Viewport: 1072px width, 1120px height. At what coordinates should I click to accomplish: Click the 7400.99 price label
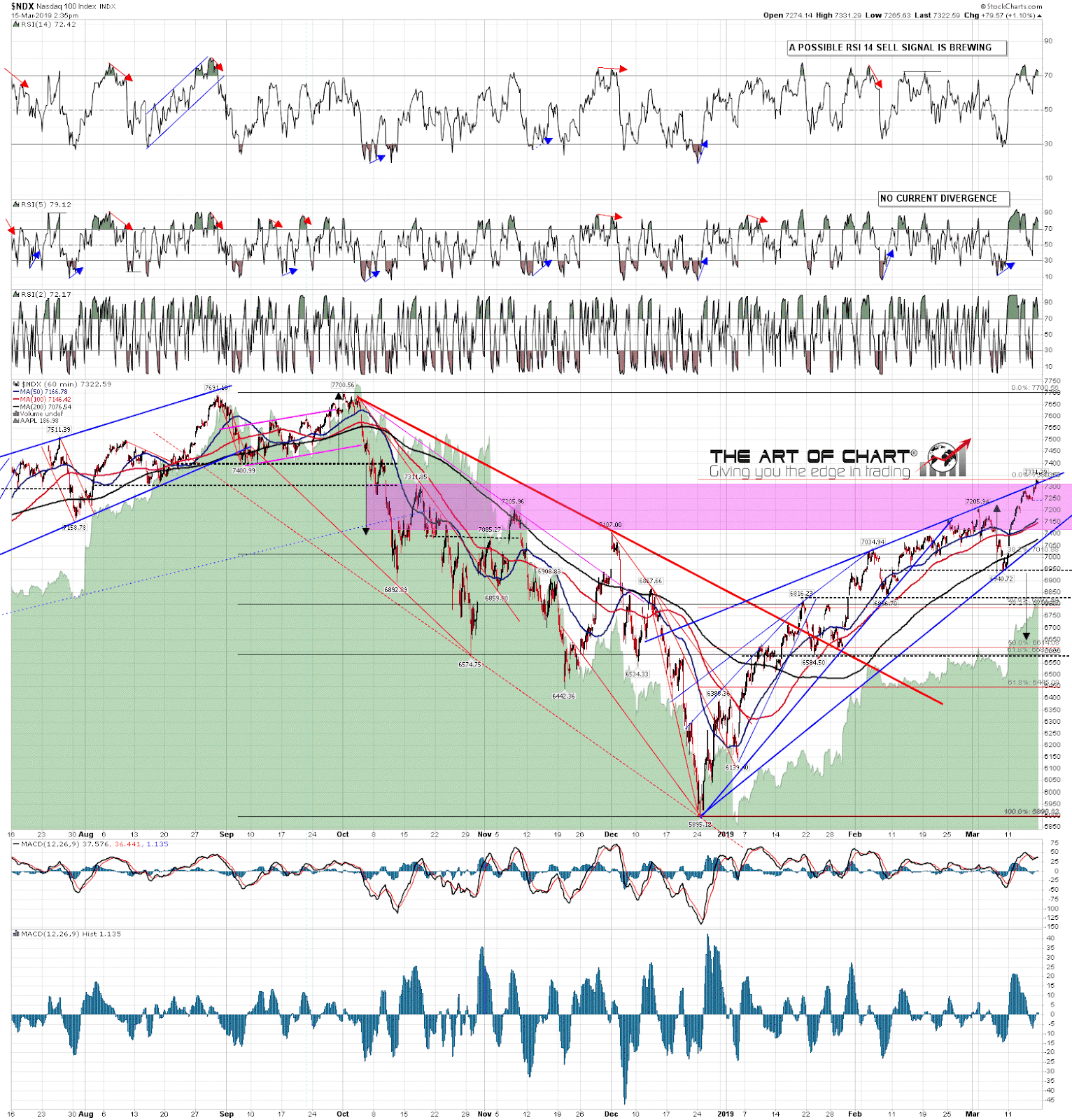[244, 471]
